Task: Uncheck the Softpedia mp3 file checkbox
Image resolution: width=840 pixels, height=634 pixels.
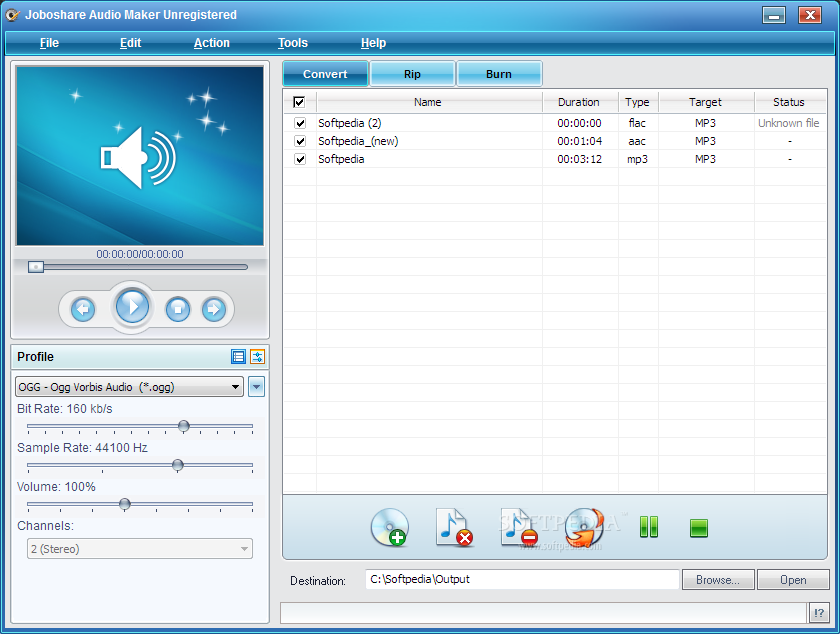Action: [x=300, y=159]
